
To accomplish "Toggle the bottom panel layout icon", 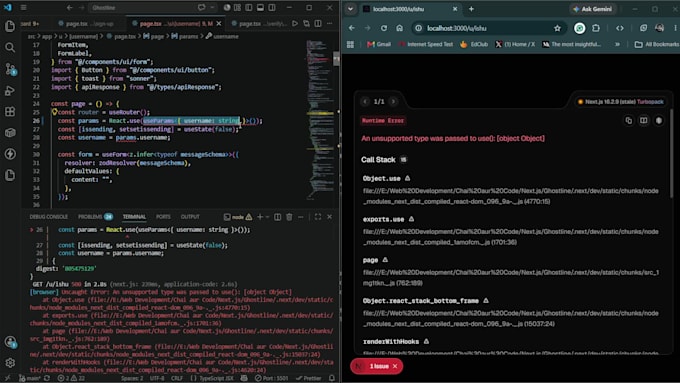I will [x=260, y=7].
